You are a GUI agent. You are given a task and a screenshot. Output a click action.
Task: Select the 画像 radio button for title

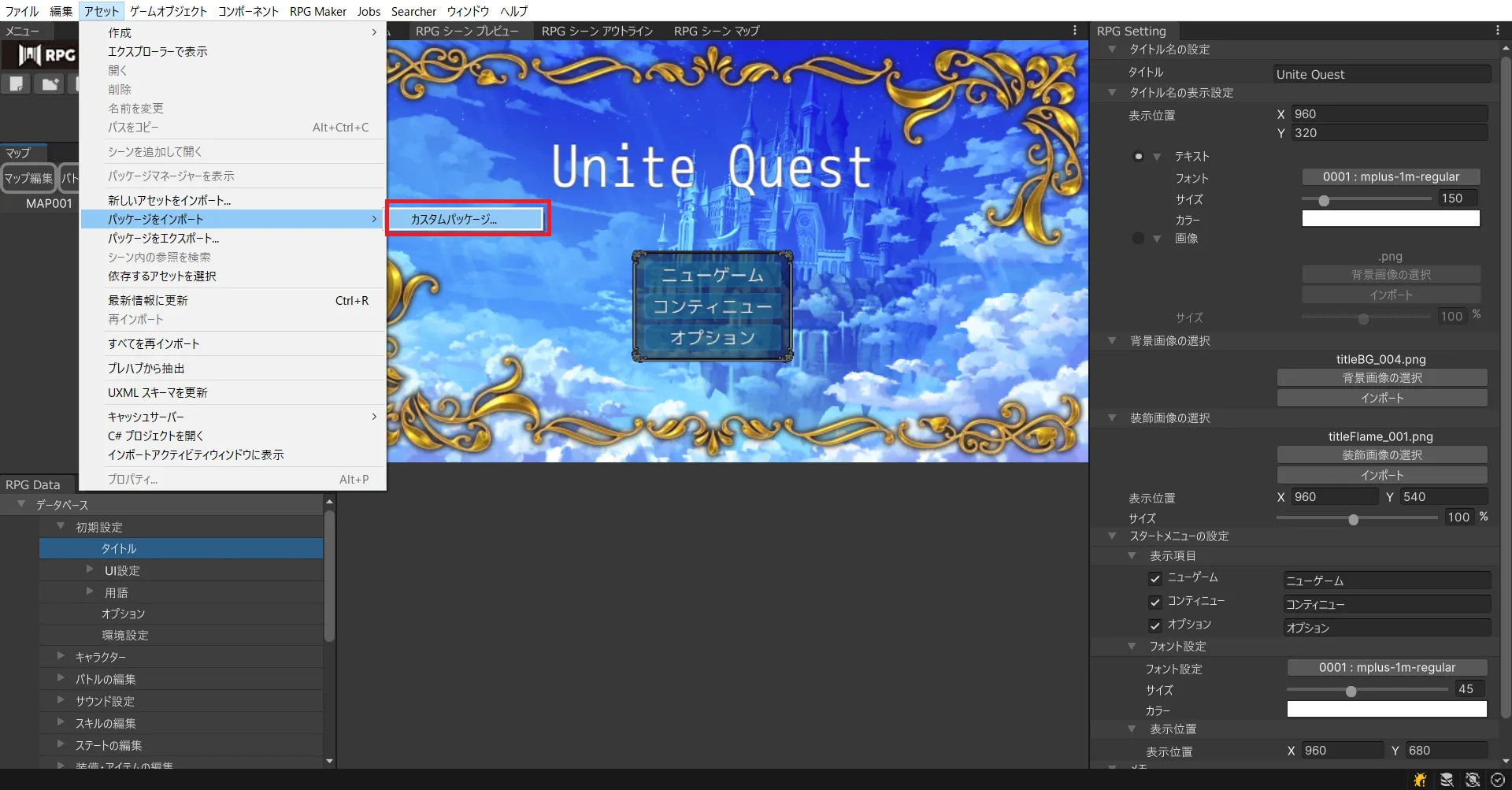1138,239
